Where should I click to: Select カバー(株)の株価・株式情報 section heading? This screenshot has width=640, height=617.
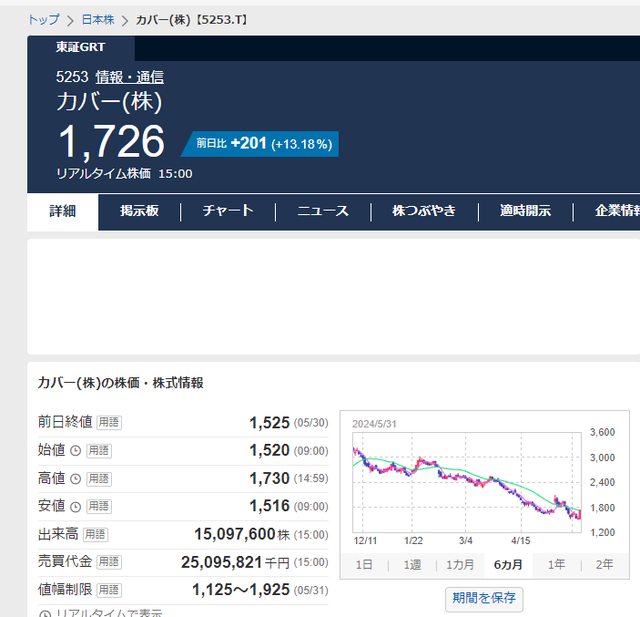tap(120, 383)
